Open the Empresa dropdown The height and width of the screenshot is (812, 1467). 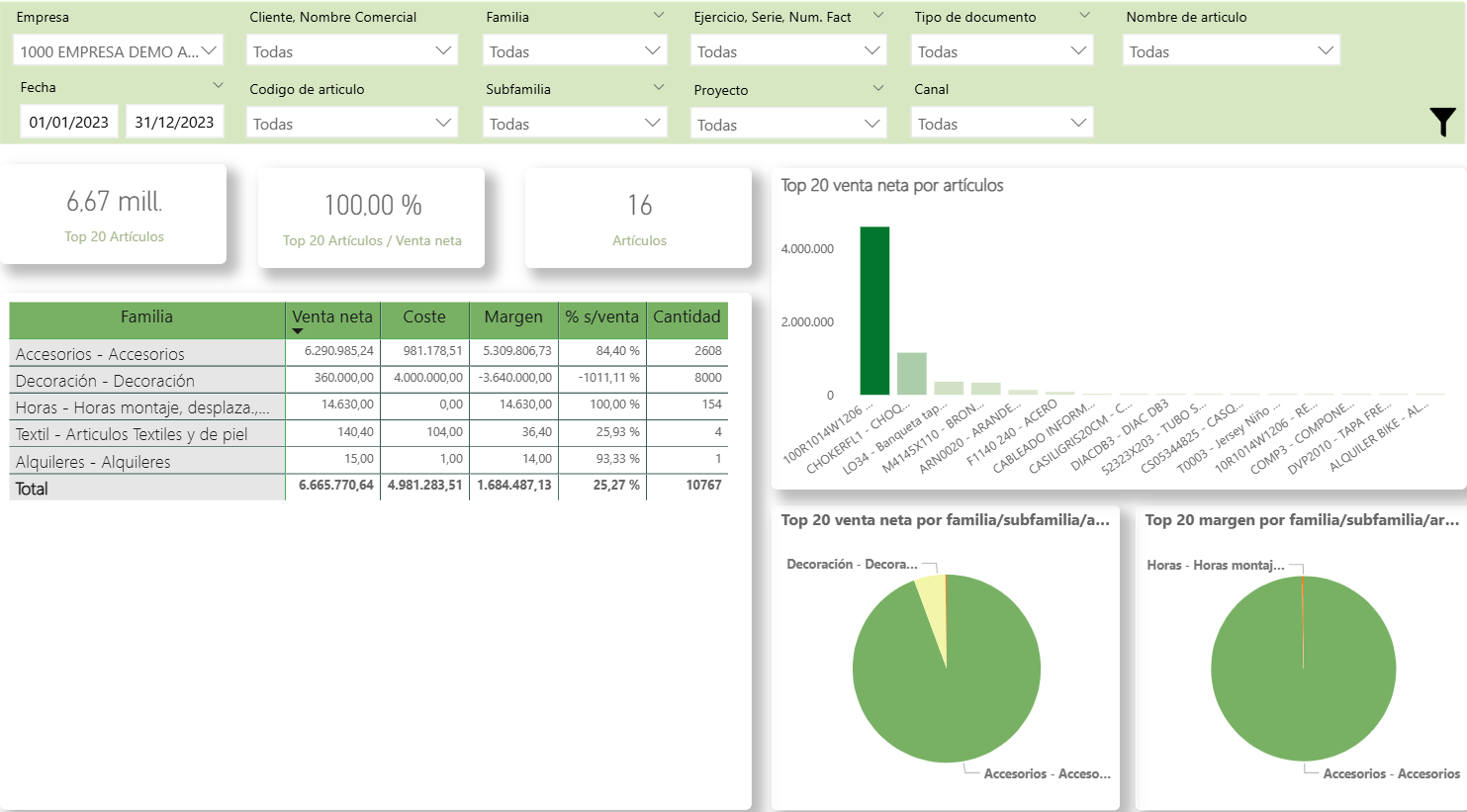click(x=118, y=51)
